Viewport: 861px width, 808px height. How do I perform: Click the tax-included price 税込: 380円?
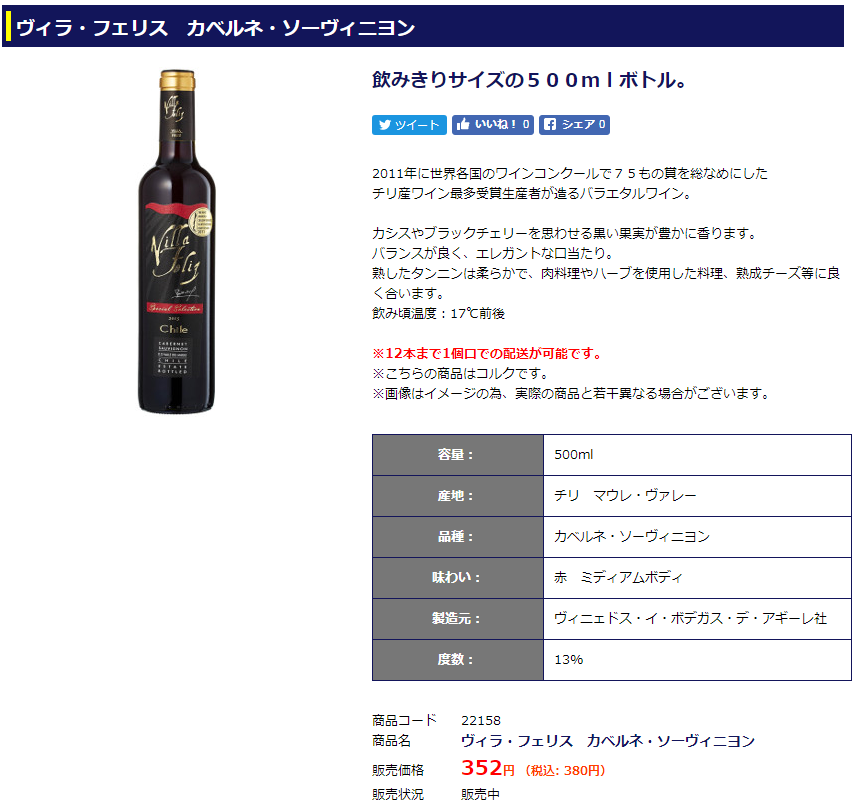point(565,771)
